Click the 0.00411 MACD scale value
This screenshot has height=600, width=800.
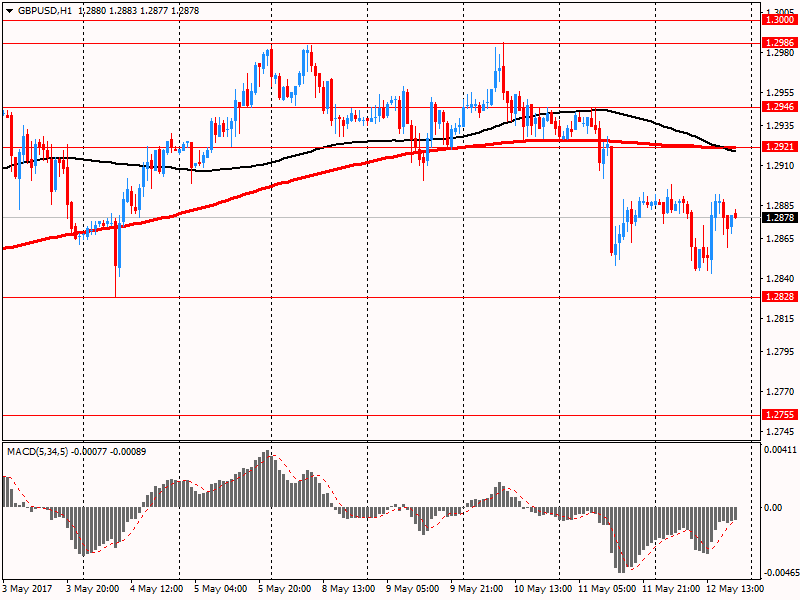(780, 449)
